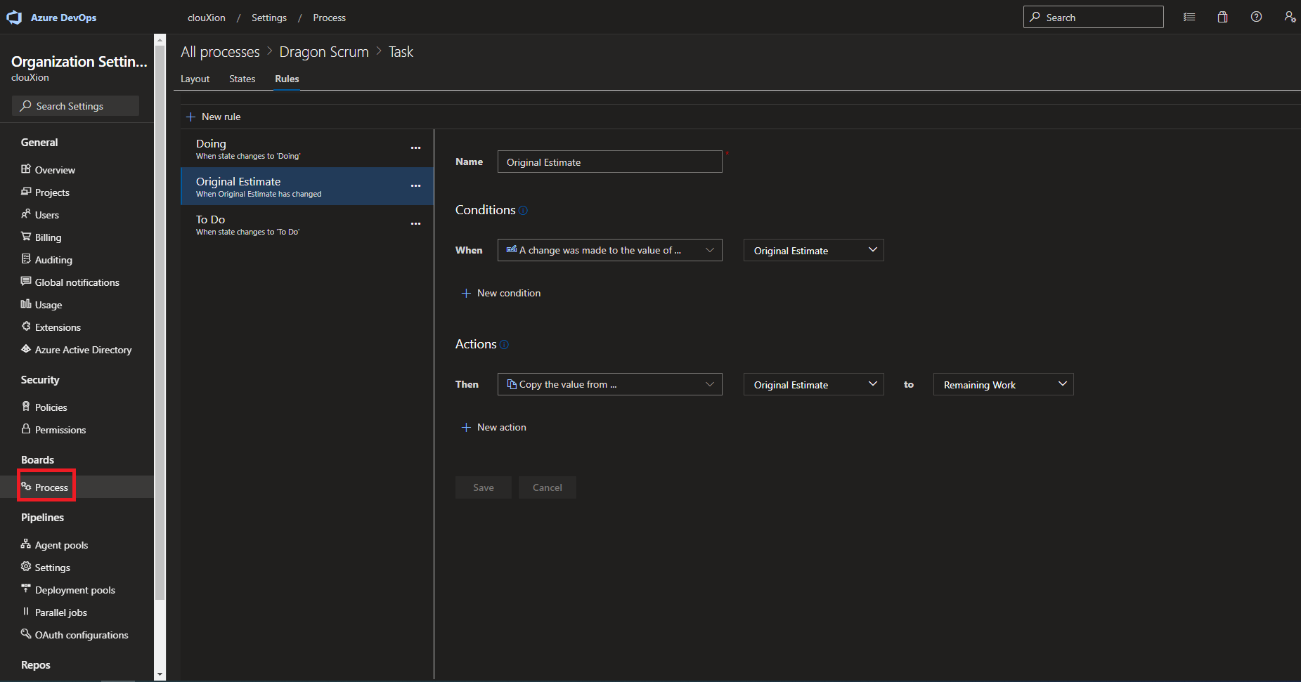The image size is (1301, 682).
Task: Switch to the Layout tab
Action: [195, 79]
